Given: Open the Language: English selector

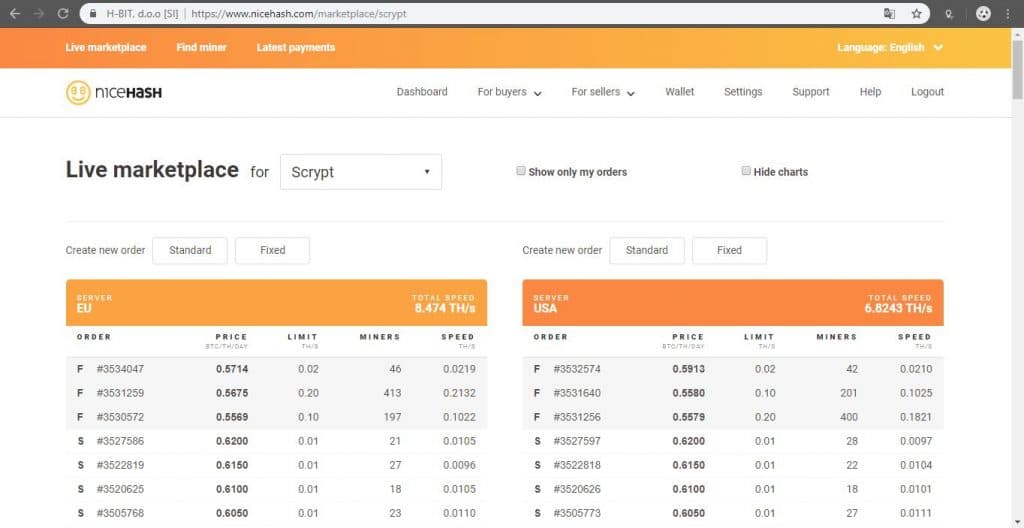Looking at the screenshot, I should pyautogui.click(x=890, y=48).
